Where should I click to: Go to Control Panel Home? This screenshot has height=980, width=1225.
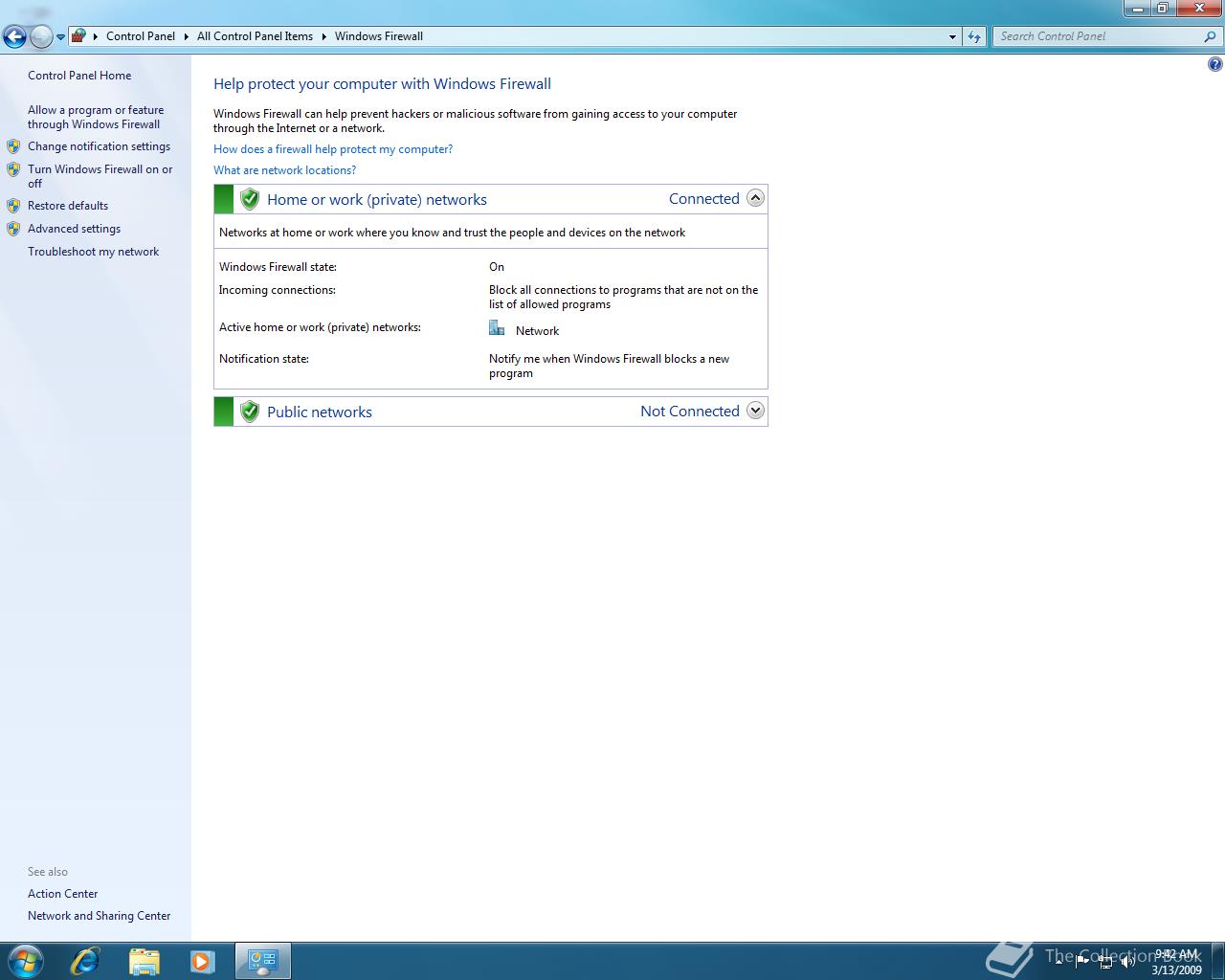tap(79, 76)
